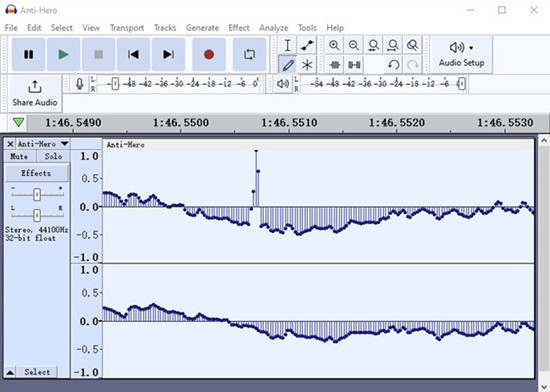
Task: Click the track Select button
Action: click(37, 372)
